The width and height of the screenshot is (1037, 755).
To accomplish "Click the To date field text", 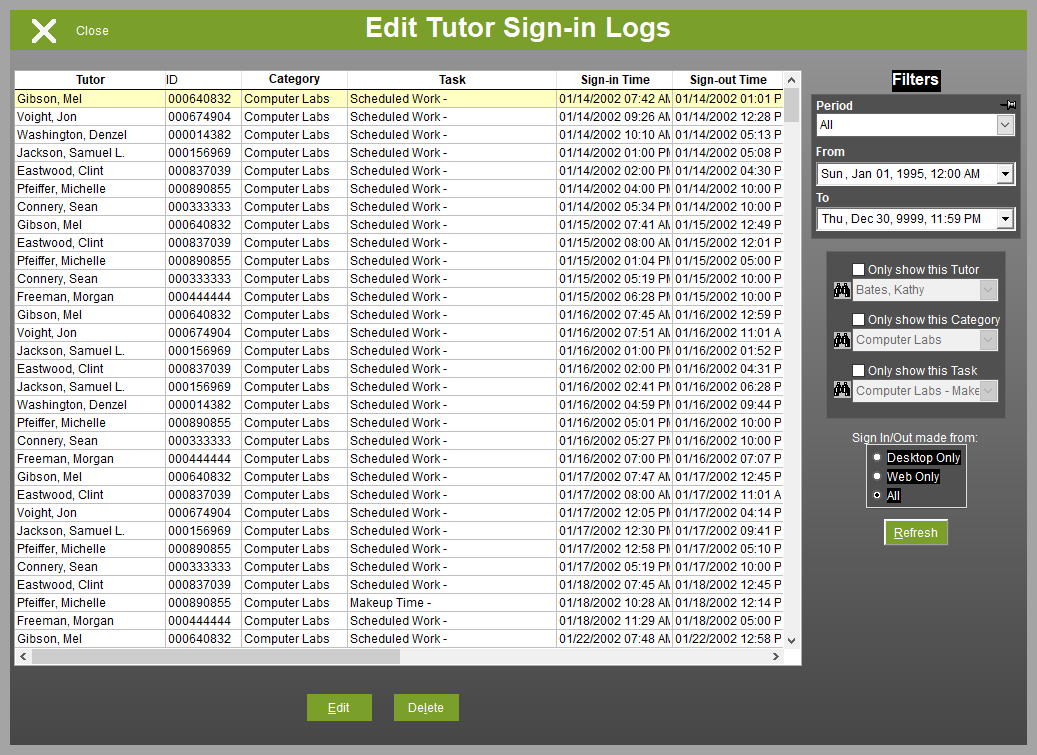I will tap(901, 219).
